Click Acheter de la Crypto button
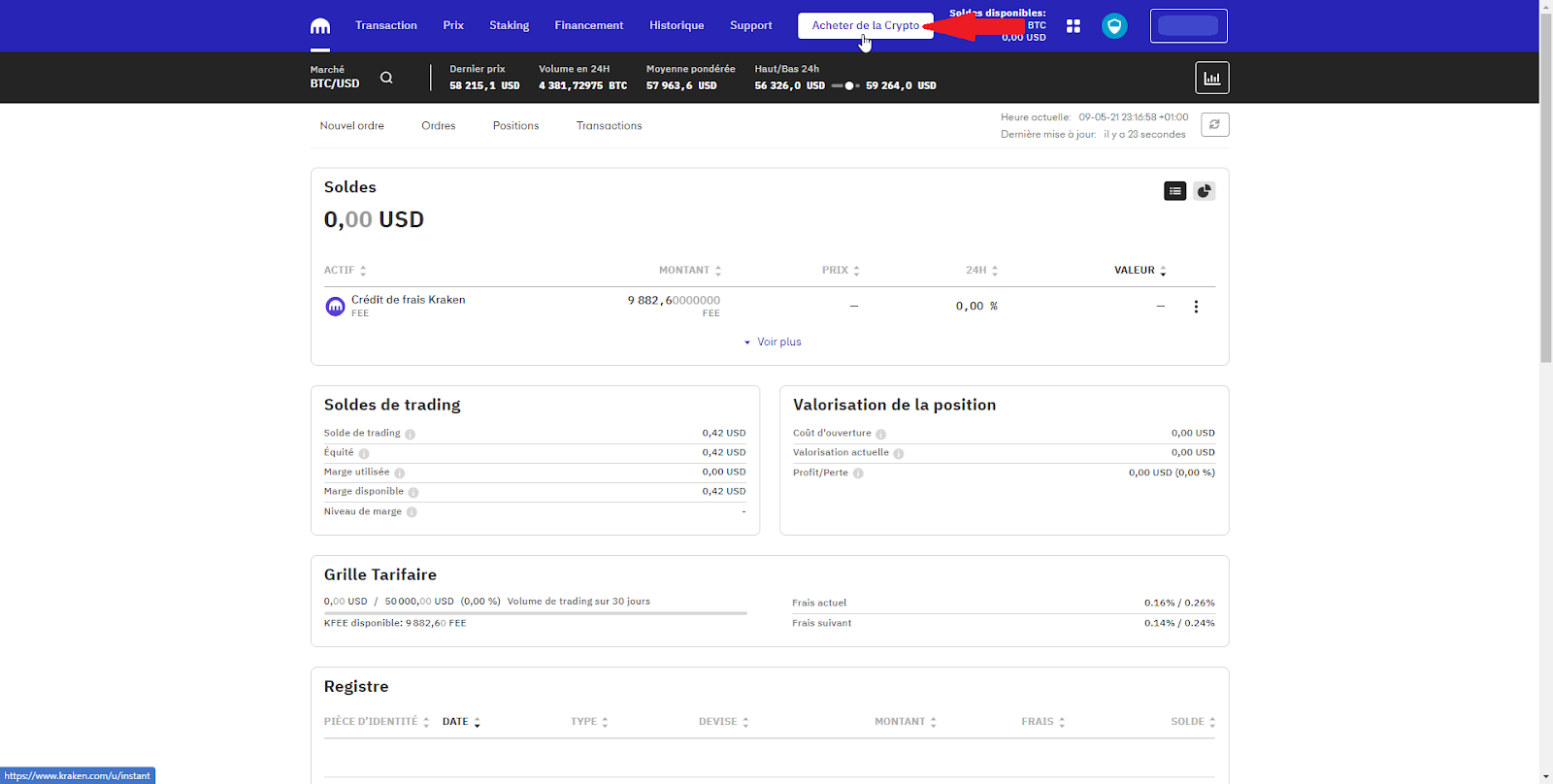The height and width of the screenshot is (784, 1553). pyautogui.click(x=866, y=25)
